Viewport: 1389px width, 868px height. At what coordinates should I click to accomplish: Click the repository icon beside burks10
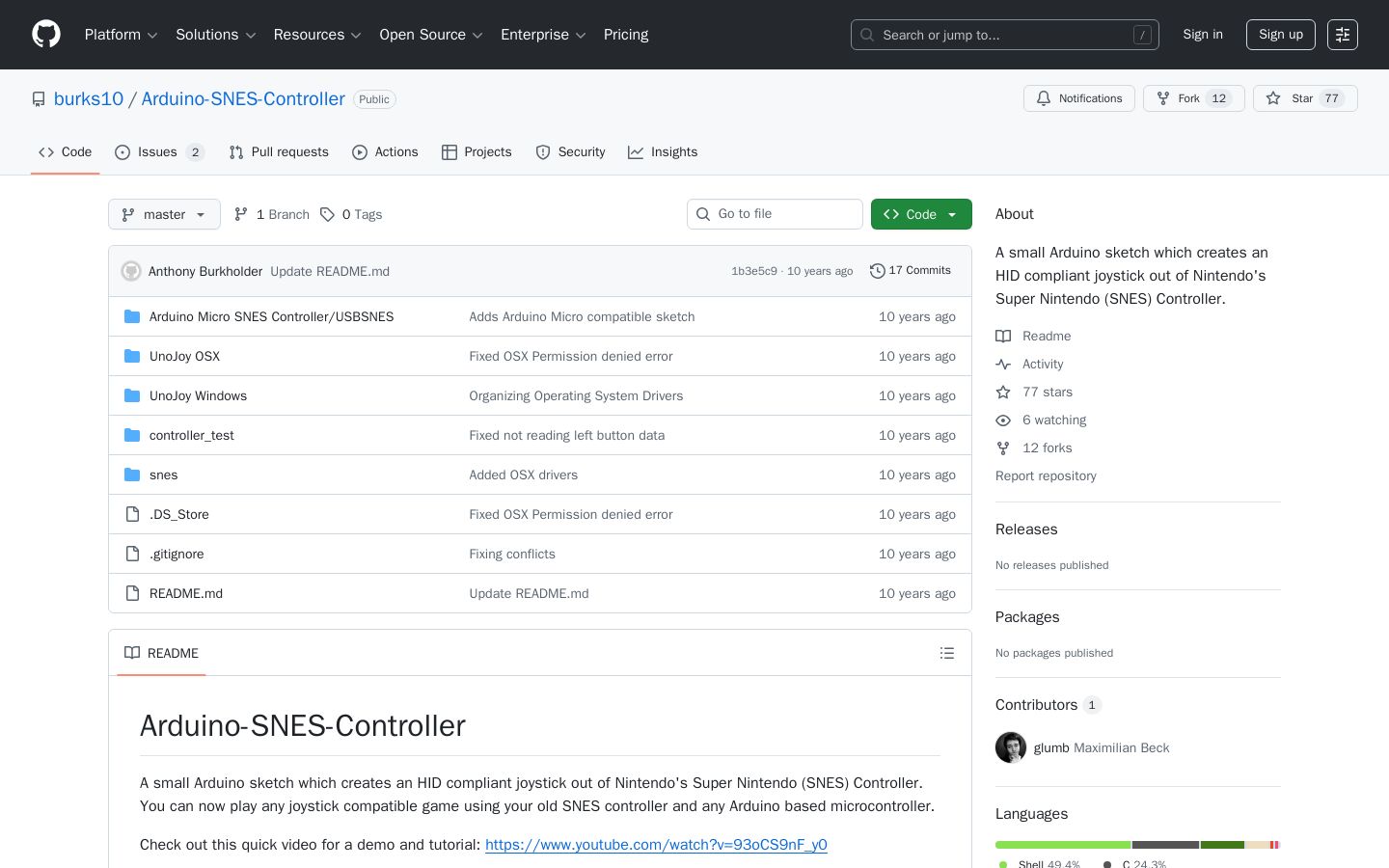point(39,99)
